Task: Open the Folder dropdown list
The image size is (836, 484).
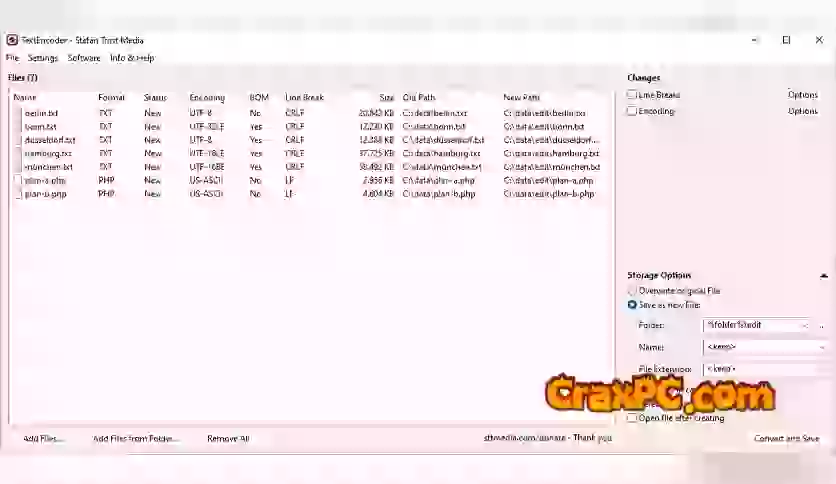Action: 805,325
